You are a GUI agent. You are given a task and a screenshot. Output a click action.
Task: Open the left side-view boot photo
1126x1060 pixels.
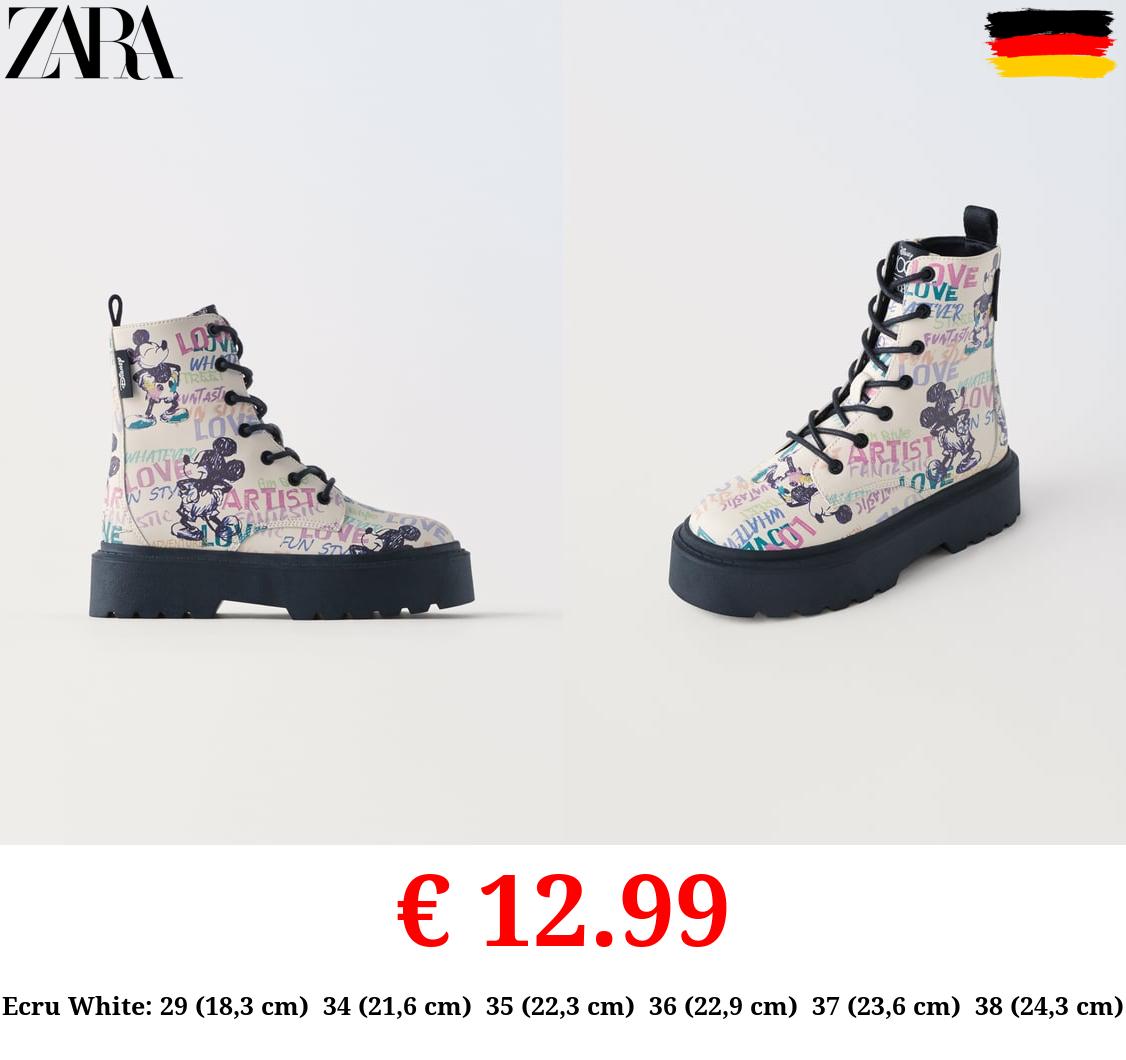(x=282, y=456)
